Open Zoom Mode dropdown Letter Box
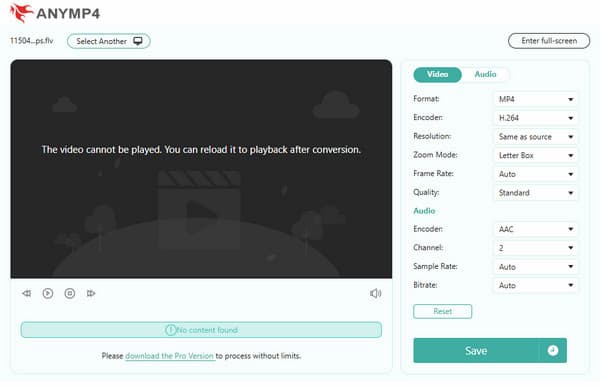600x387 pixels. [535, 155]
